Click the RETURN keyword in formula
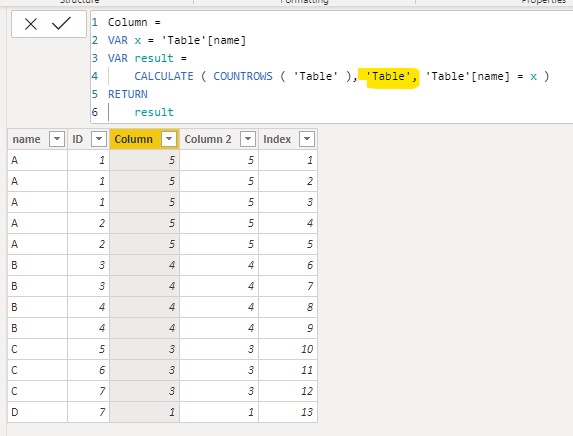Image resolution: width=573 pixels, height=436 pixels. [x=128, y=94]
